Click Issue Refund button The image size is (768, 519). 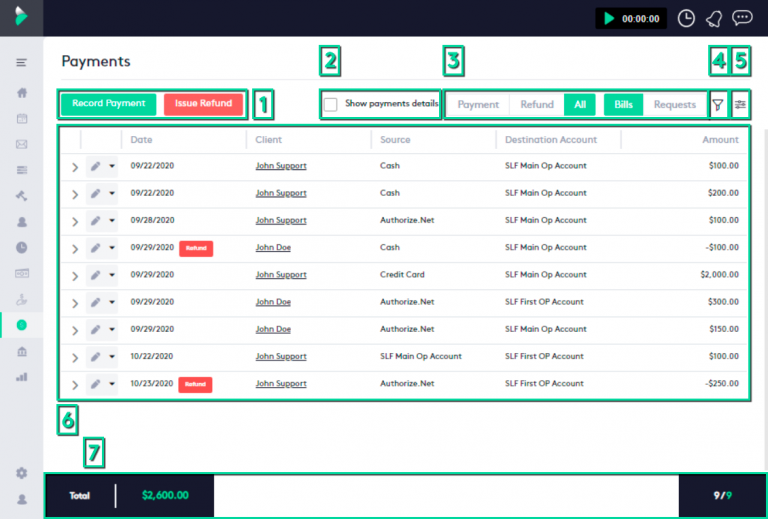pyautogui.click(x=203, y=104)
